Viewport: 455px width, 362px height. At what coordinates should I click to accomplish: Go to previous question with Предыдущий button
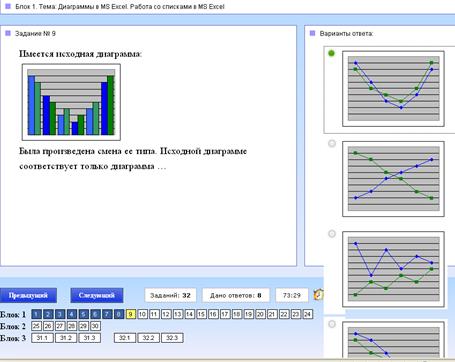(x=28, y=295)
